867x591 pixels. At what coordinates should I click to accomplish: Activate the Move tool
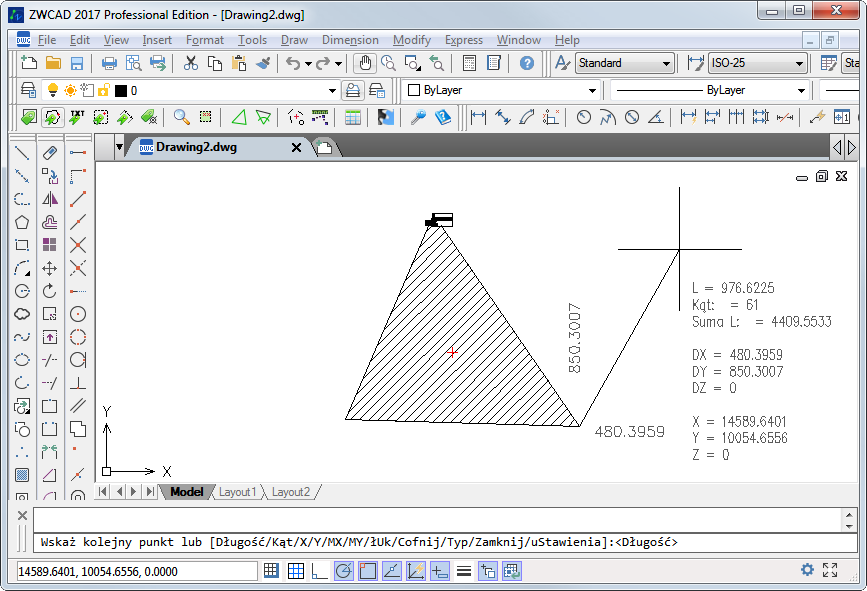coord(50,269)
